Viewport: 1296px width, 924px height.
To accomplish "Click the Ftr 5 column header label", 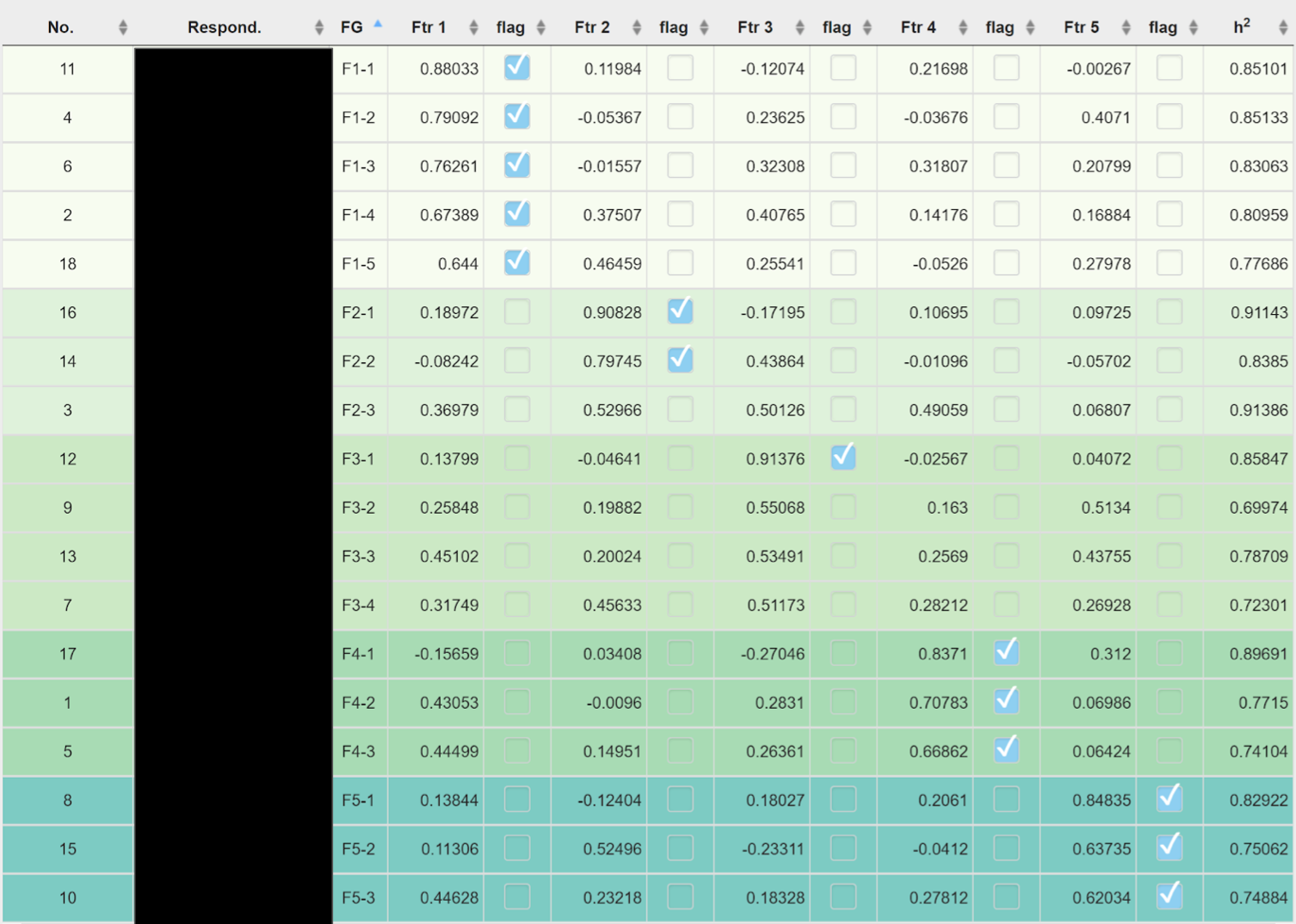I will [x=1081, y=28].
